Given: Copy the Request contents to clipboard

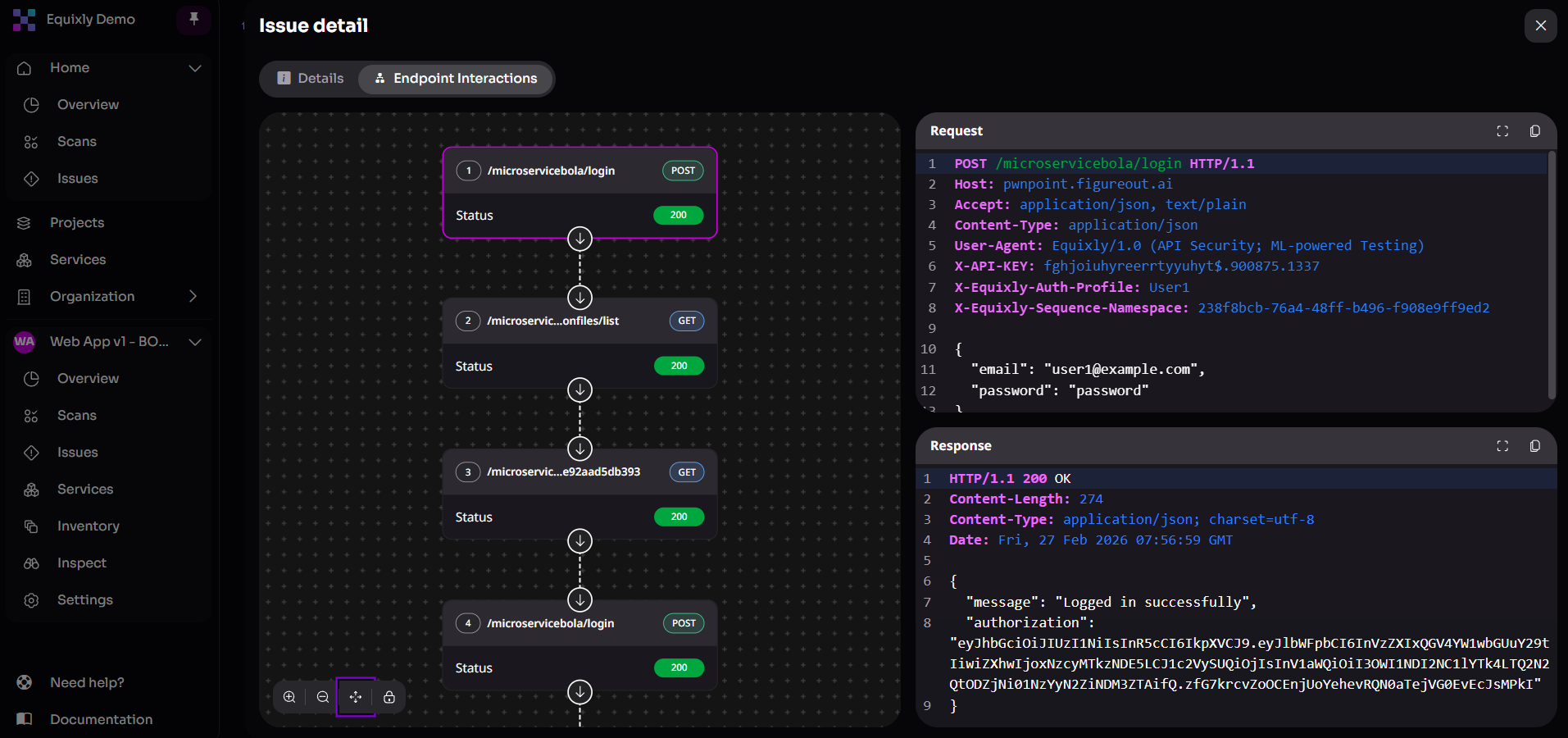Looking at the screenshot, I should coord(1534,130).
